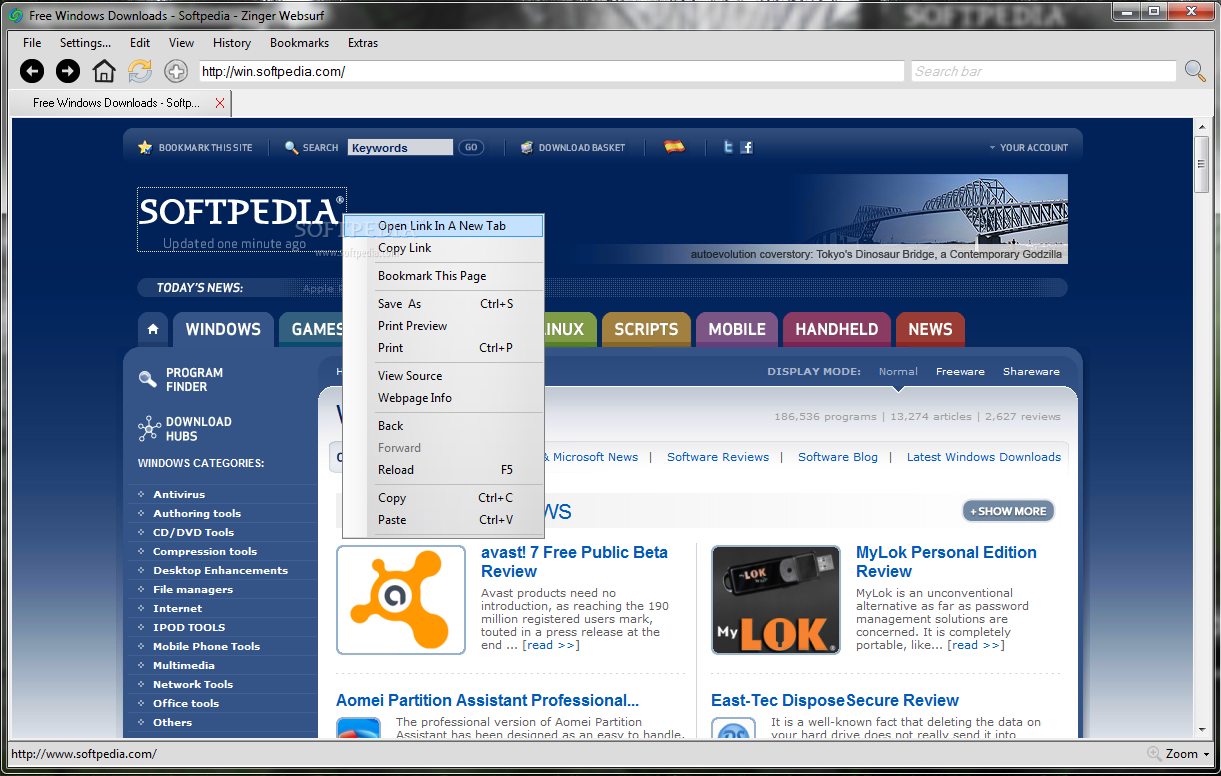This screenshot has height=776, width=1221.
Task: Click the MyLok USB drive thumbnail
Action: [x=776, y=600]
